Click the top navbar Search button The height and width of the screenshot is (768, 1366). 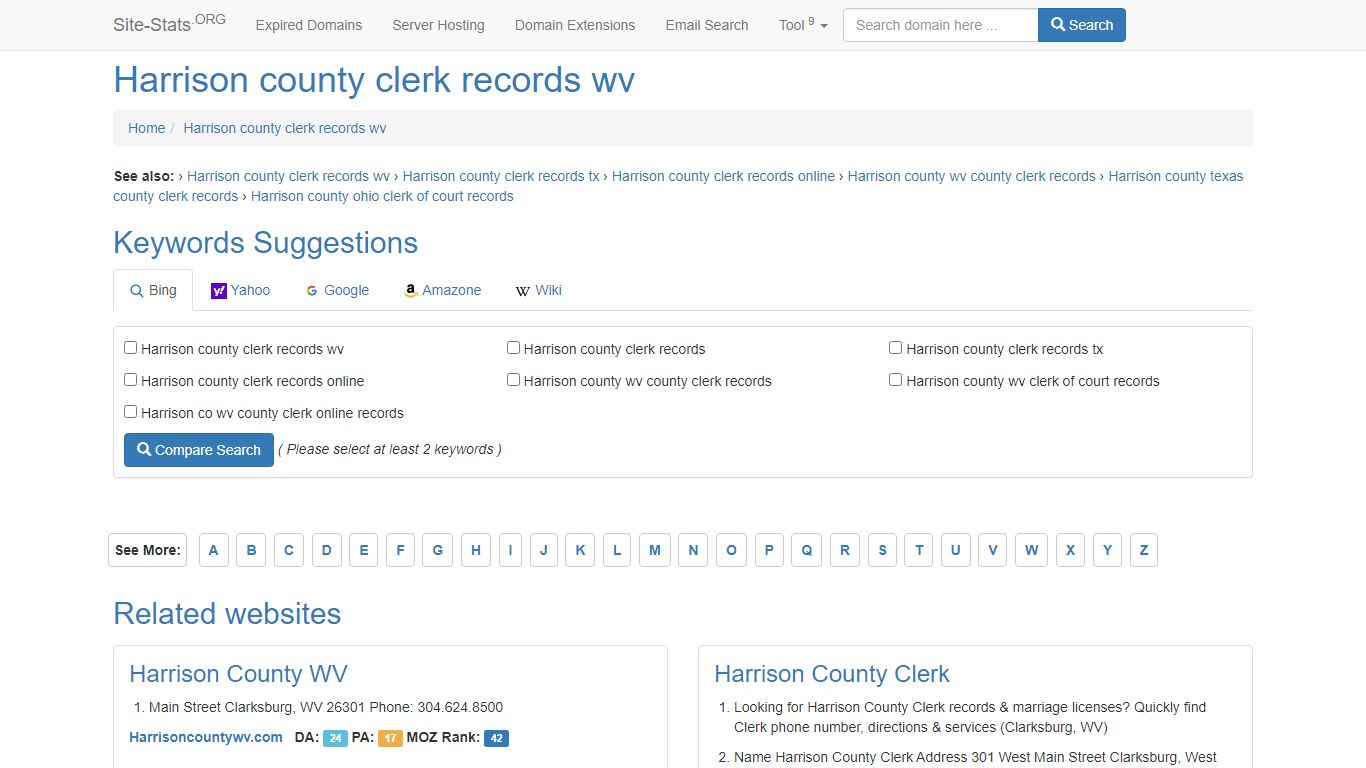(x=1082, y=25)
